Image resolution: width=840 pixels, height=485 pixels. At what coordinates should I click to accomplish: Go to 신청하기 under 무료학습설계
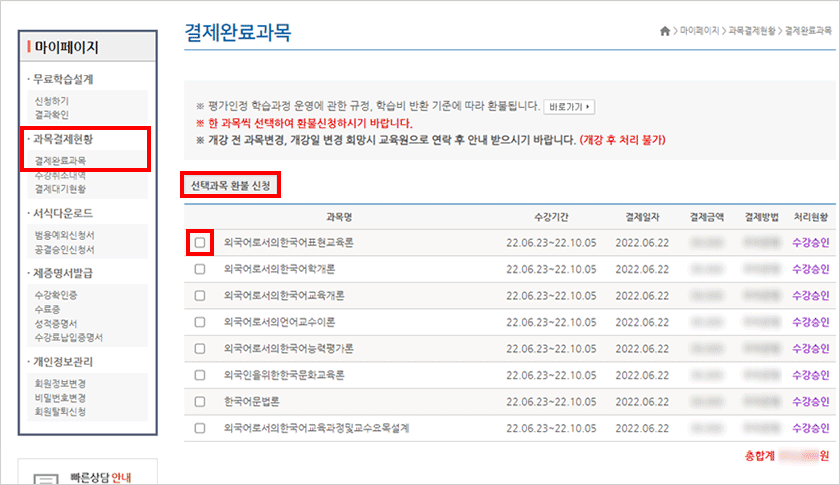tap(52, 101)
